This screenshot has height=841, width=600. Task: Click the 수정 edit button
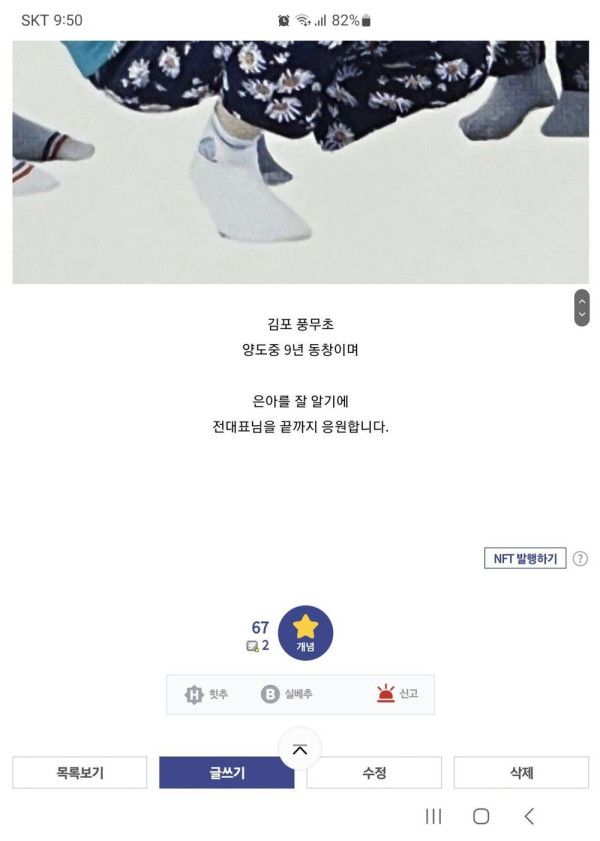point(374,772)
